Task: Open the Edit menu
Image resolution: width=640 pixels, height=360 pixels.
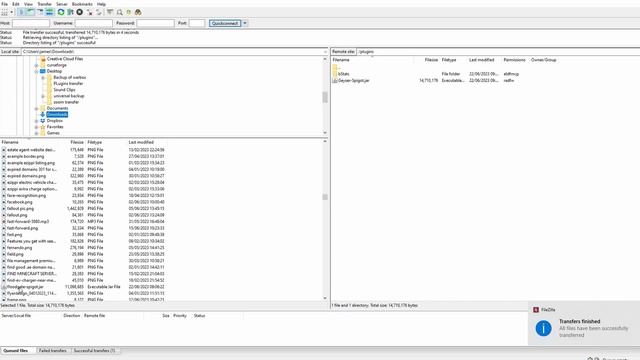Action: click(x=16, y=4)
